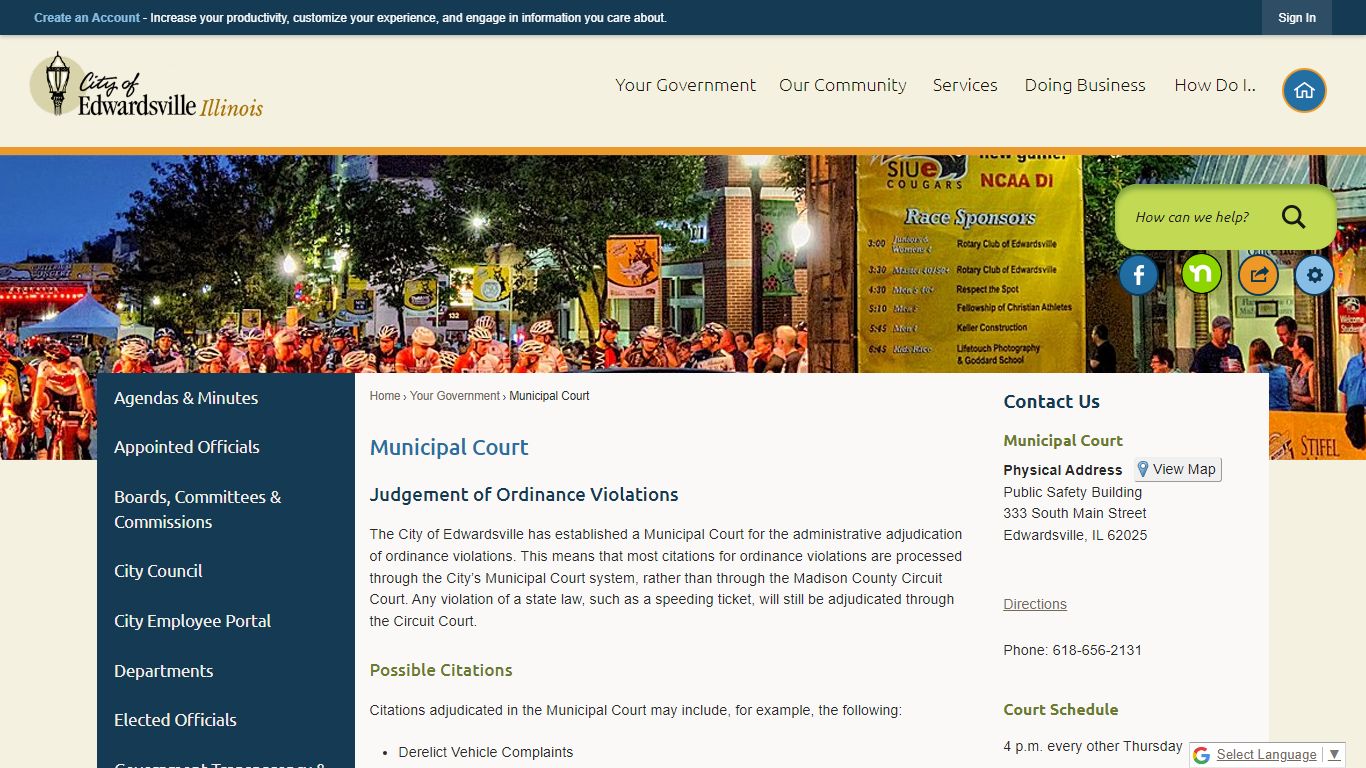Open the Select Language dropdown
Image resolution: width=1366 pixels, height=768 pixels.
[1278, 755]
